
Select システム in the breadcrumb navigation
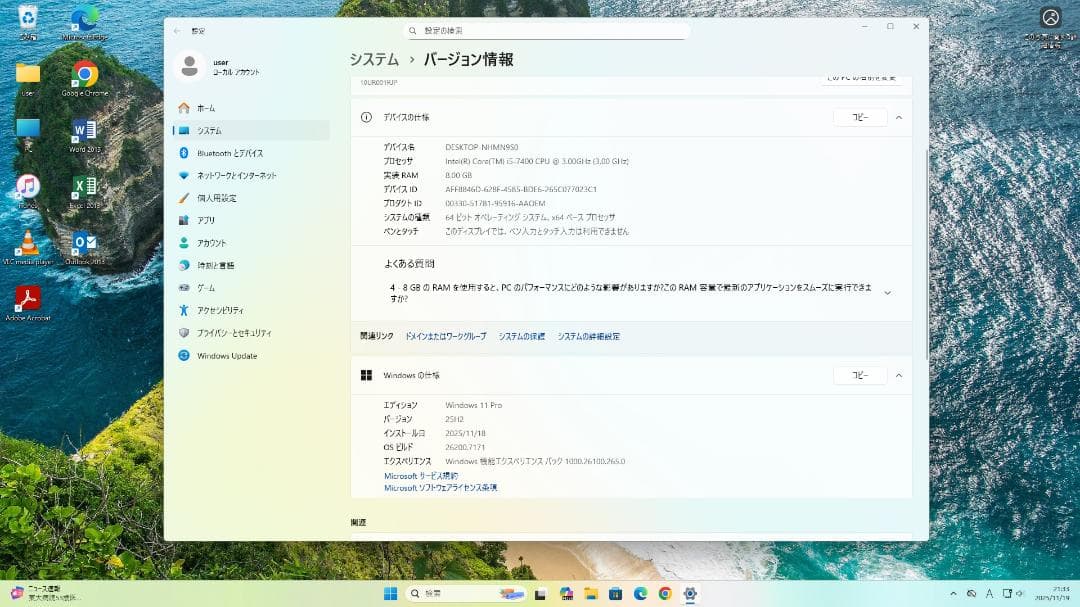point(371,59)
